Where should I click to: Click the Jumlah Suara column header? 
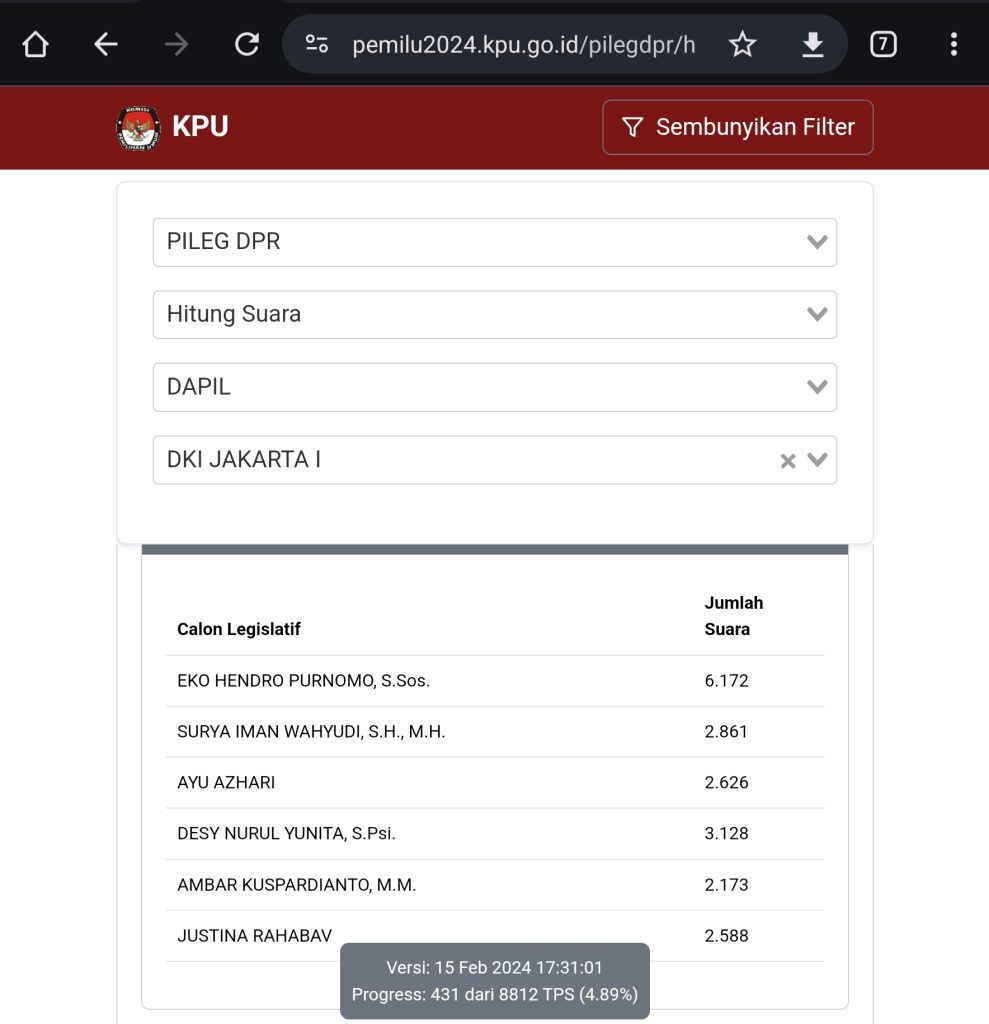(x=733, y=616)
